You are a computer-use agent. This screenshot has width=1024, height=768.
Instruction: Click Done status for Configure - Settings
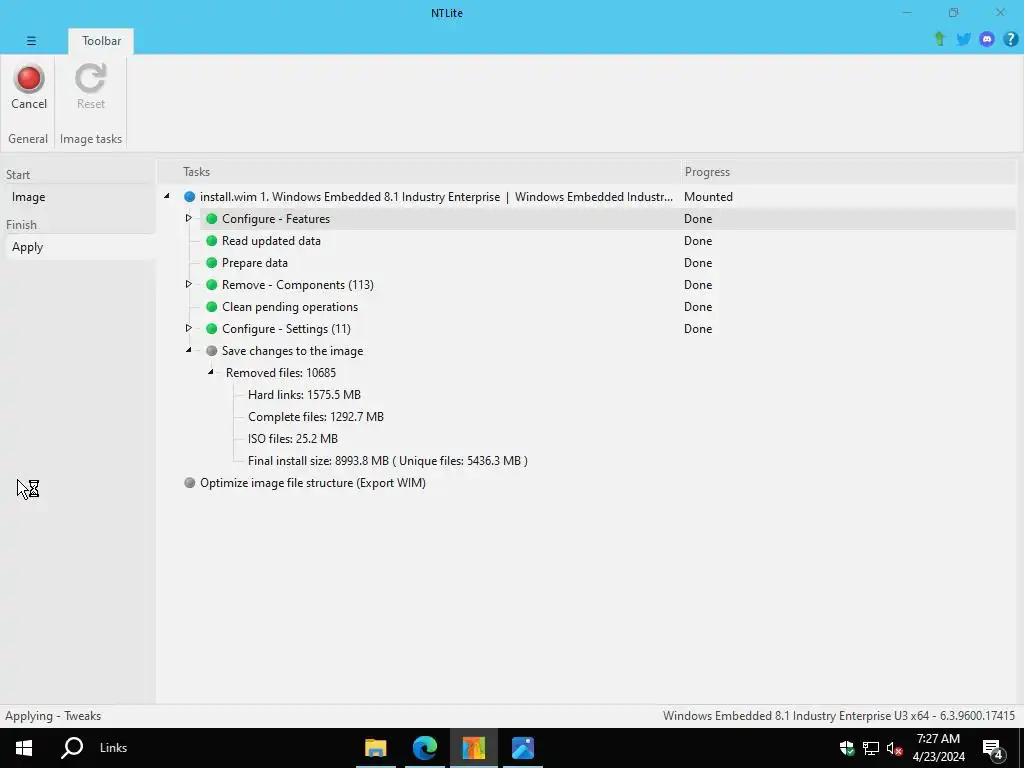click(x=697, y=328)
